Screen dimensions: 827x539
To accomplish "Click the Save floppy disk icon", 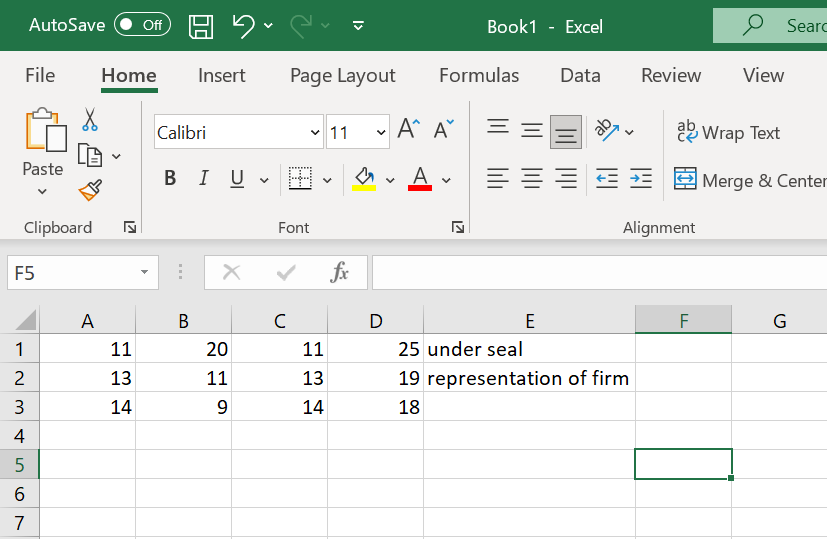I will pyautogui.click(x=201, y=26).
